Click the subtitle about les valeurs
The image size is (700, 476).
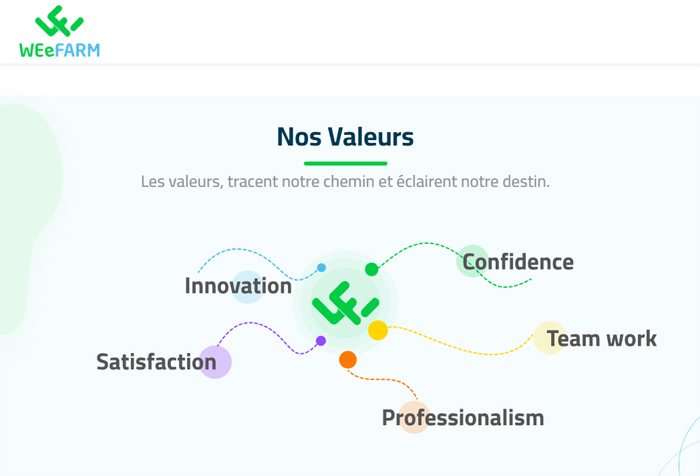coord(345,182)
